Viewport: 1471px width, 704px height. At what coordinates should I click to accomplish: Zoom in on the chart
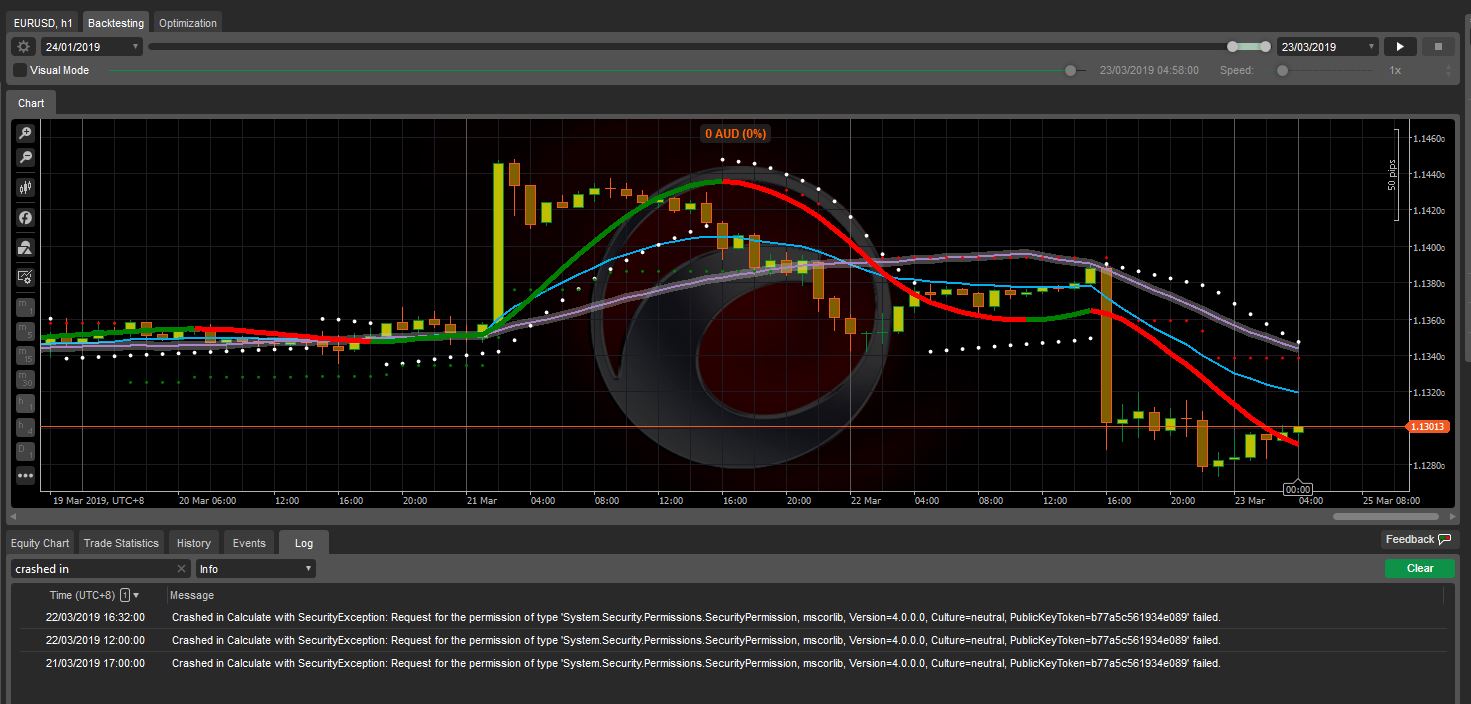point(25,133)
